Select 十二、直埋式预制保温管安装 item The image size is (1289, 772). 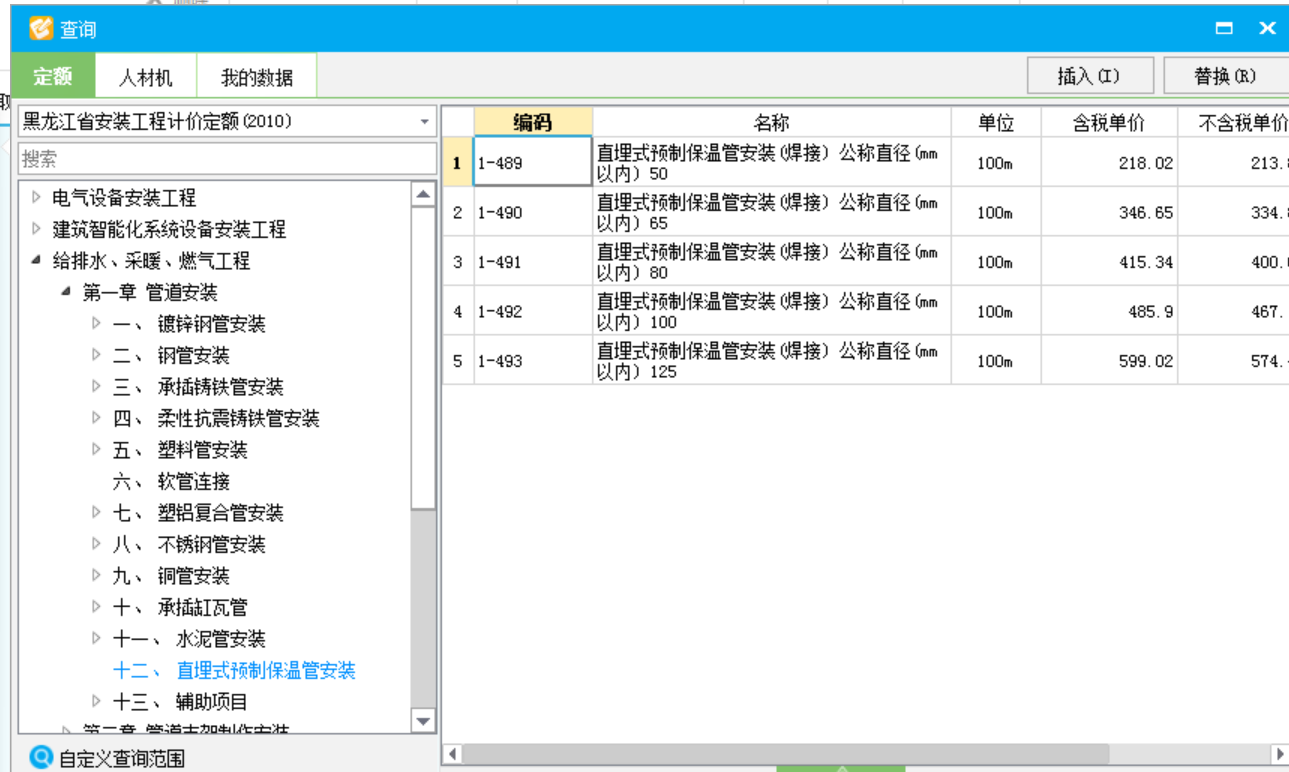pyautogui.click(x=234, y=670)
